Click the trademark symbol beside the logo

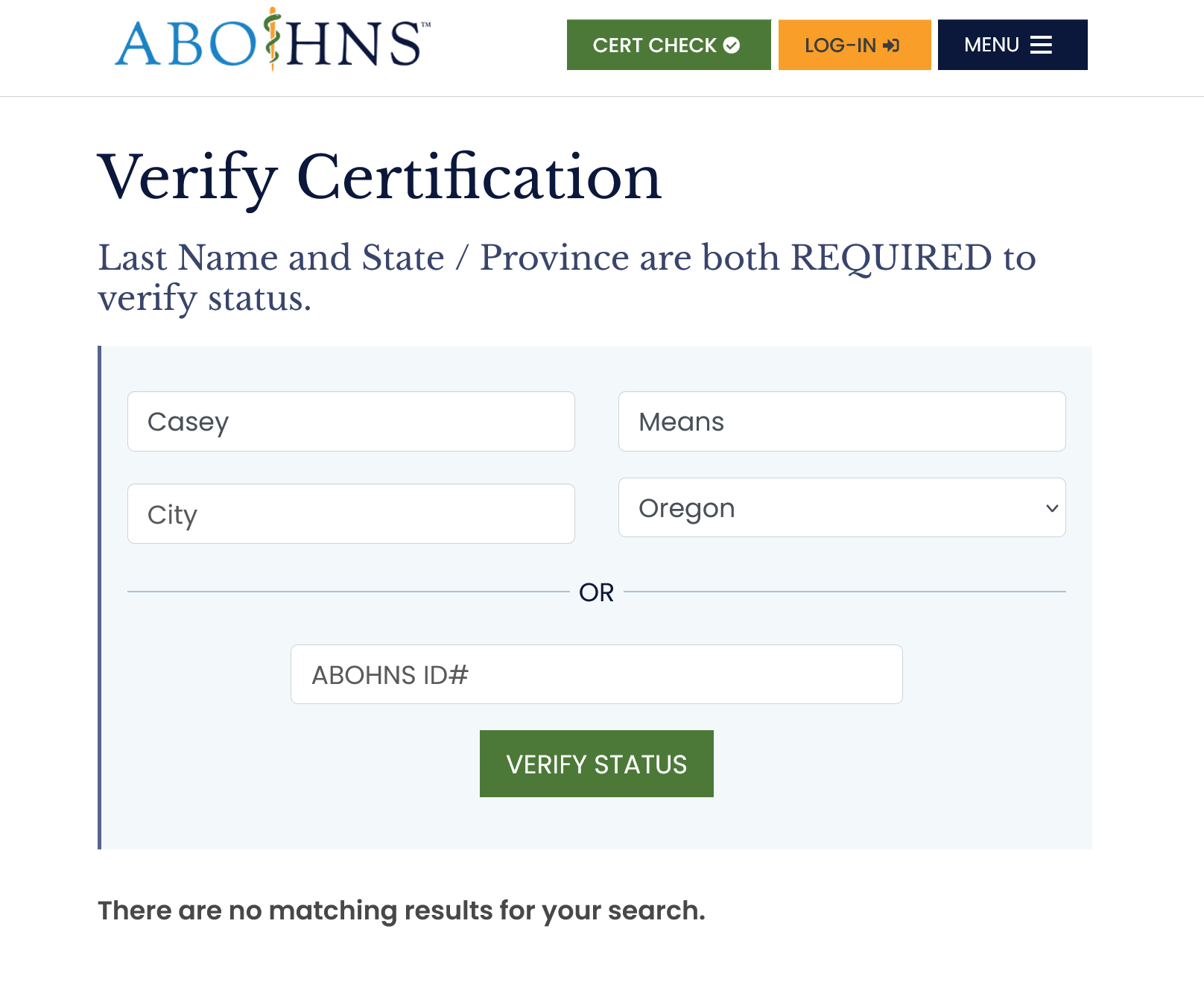point(425,25)
